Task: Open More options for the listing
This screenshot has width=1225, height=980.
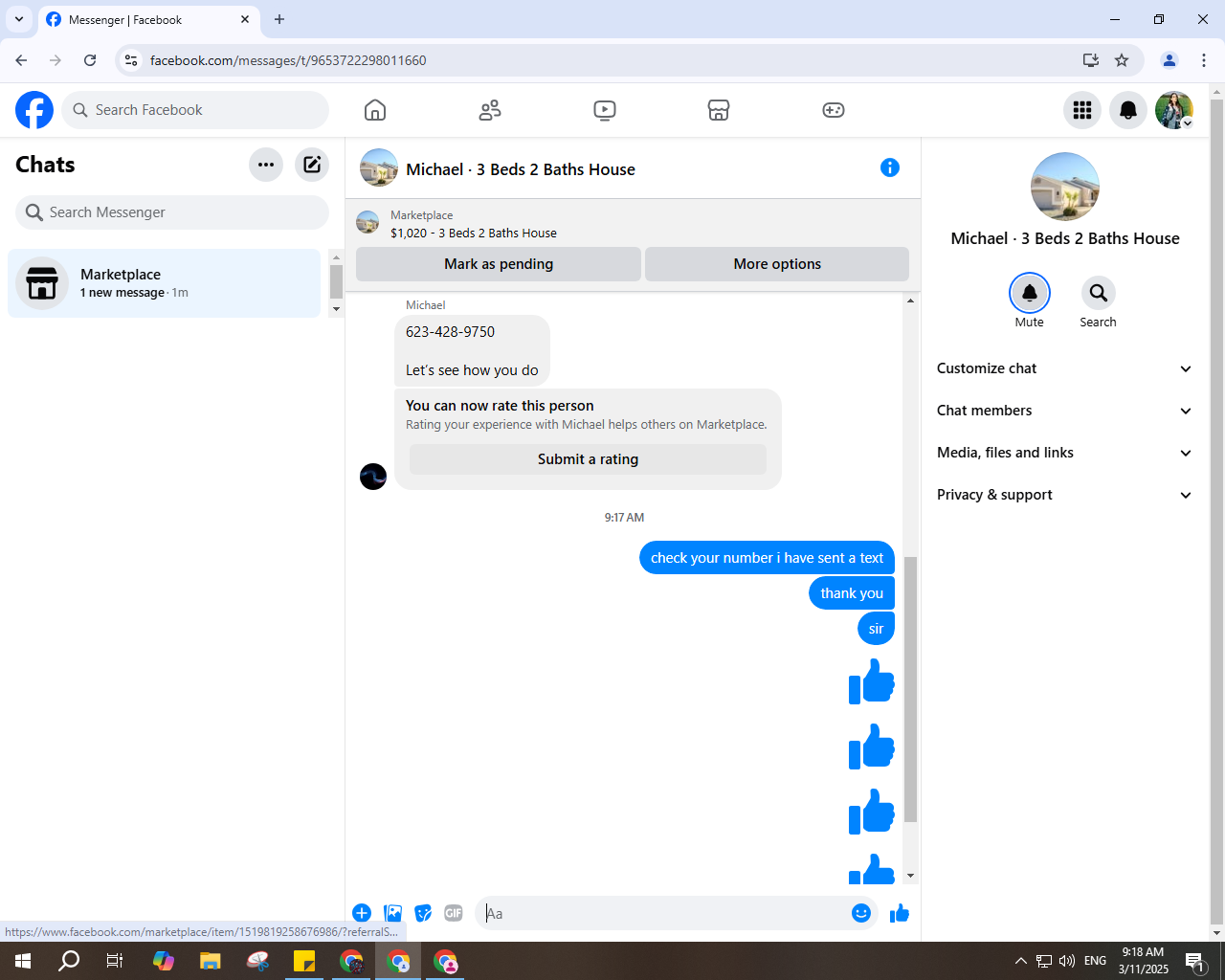Action: coord(777,264)
